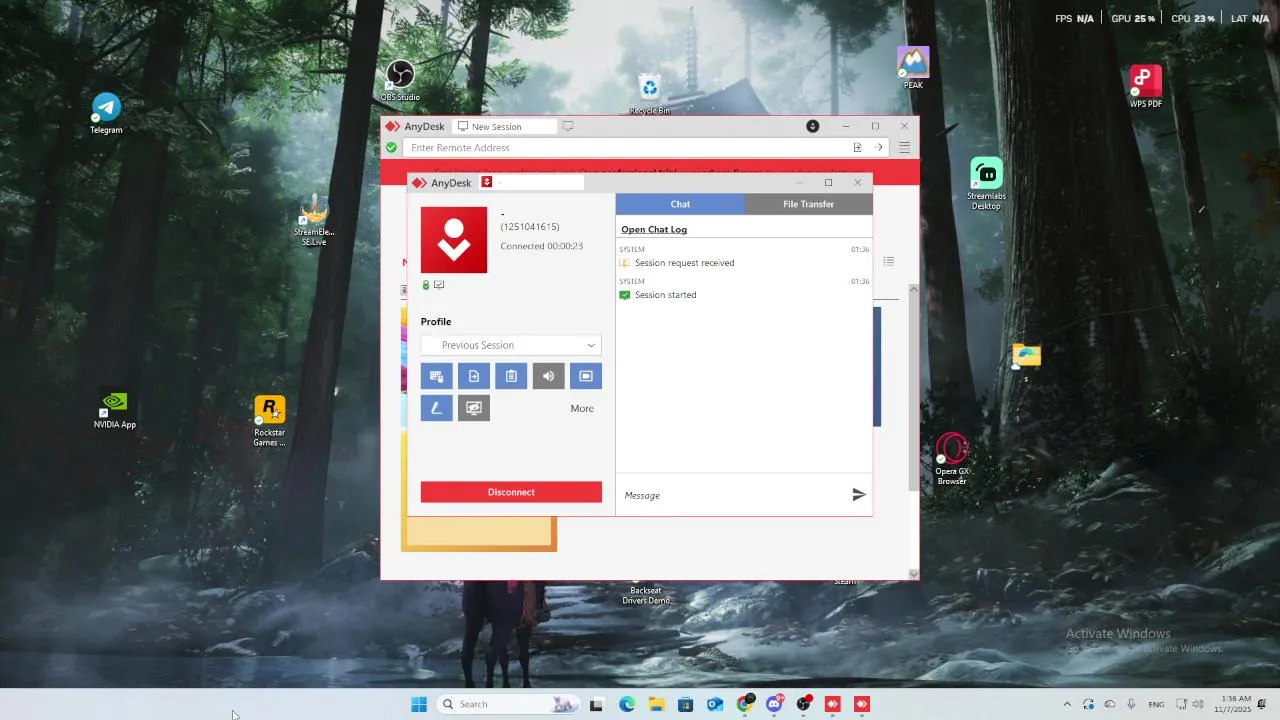Viewport: 1280px width, 720px height.
Task: Toggle session recording permission button
Action: (x=586, y=376)
